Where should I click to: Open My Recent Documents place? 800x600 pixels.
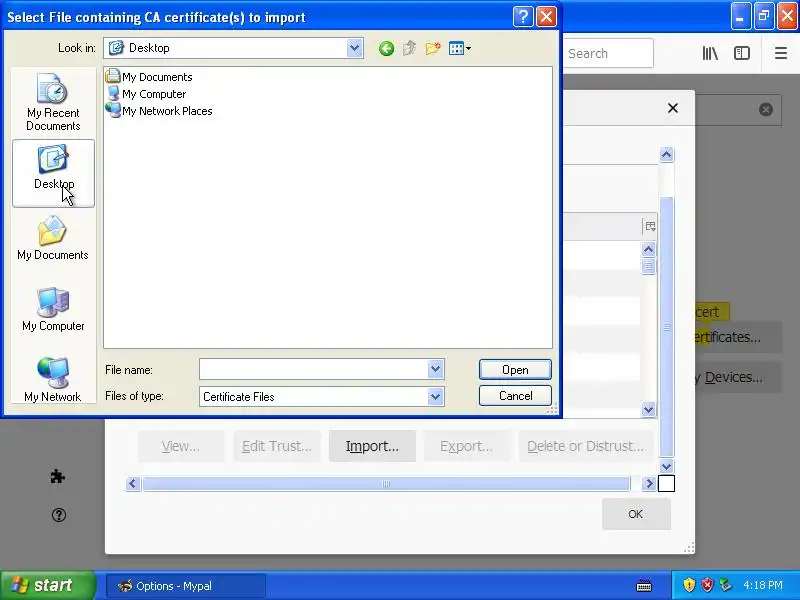(x=53, y=103)
